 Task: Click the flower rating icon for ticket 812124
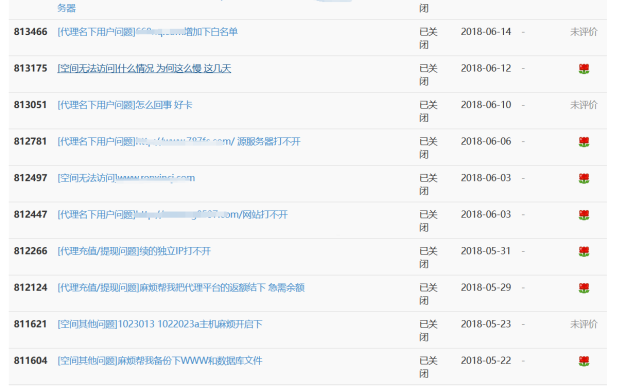[584, 288]
